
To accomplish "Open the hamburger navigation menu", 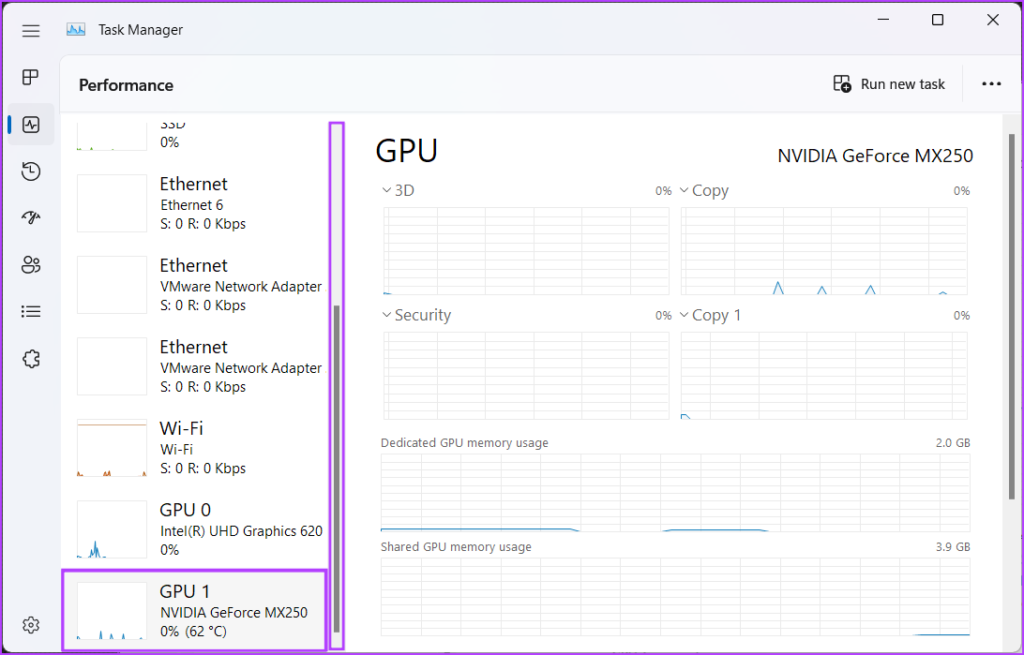I will coord(31,30).
